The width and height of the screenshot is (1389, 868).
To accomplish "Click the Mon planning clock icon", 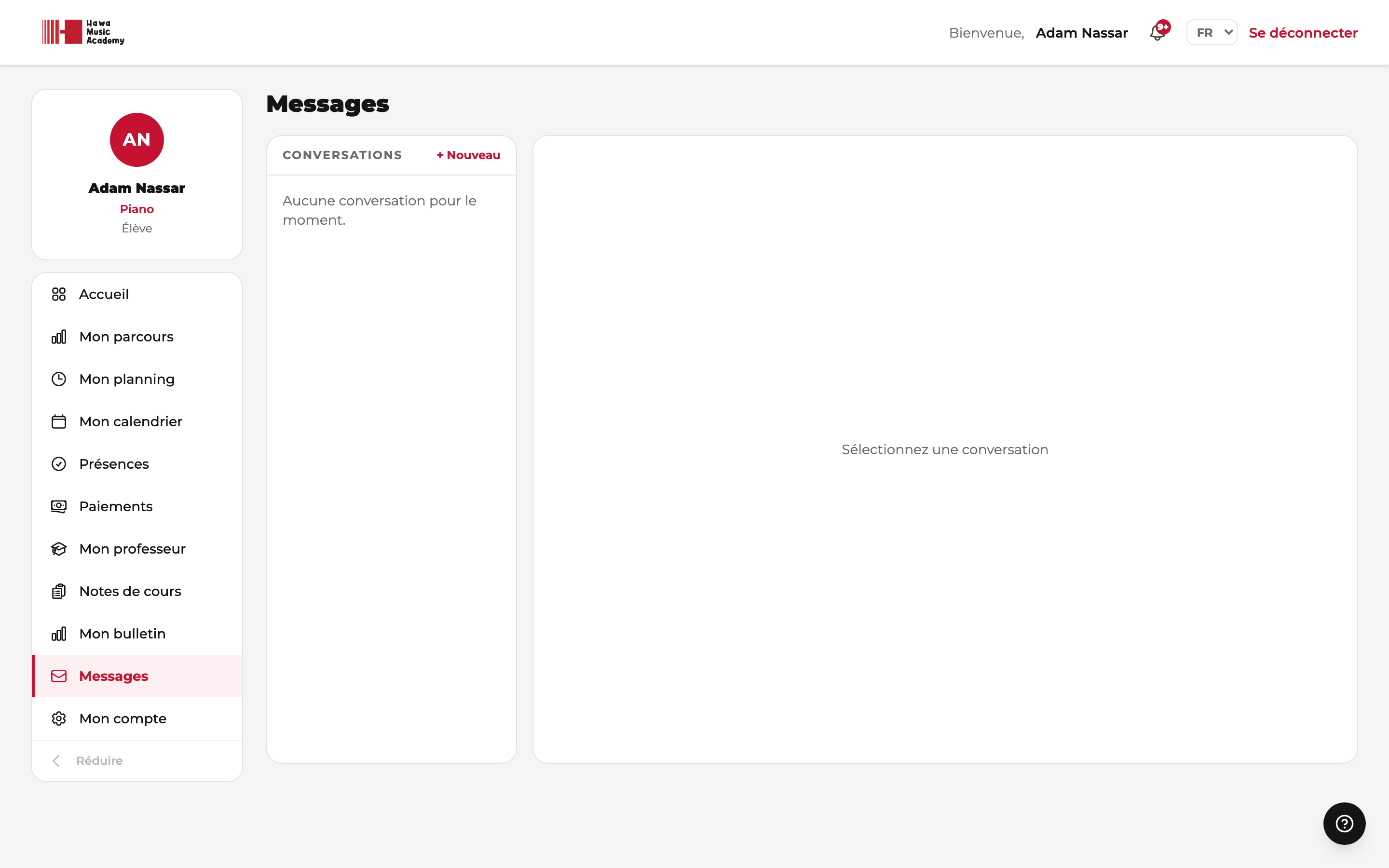I will (x=58, y=379).
